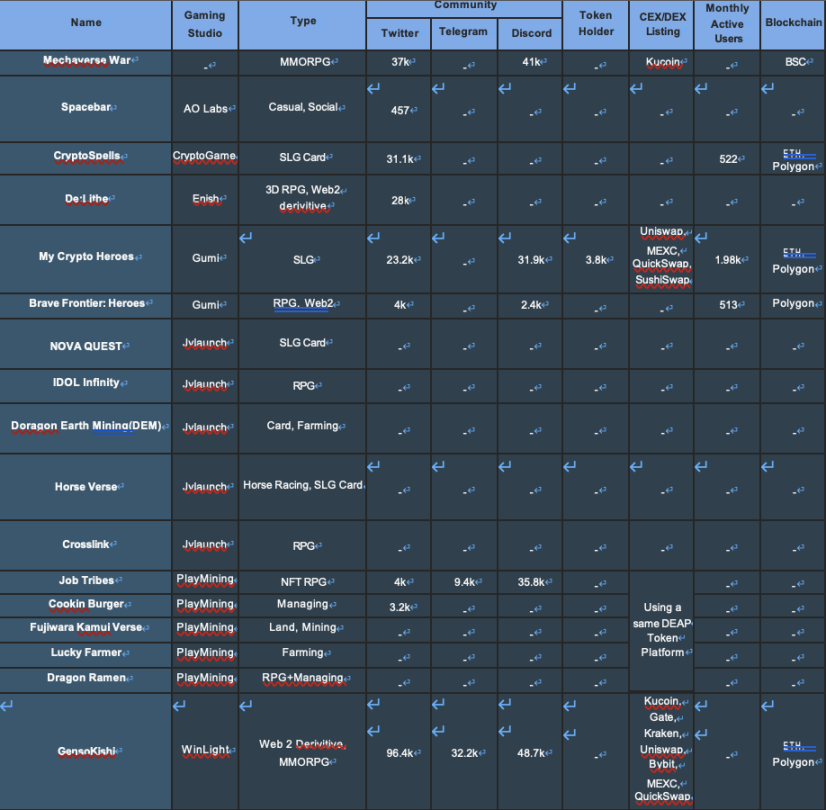Select the "3D RPG, Web2 derivitive" type cell
This screenshot has width=826, height=810.
pos(303,198)
